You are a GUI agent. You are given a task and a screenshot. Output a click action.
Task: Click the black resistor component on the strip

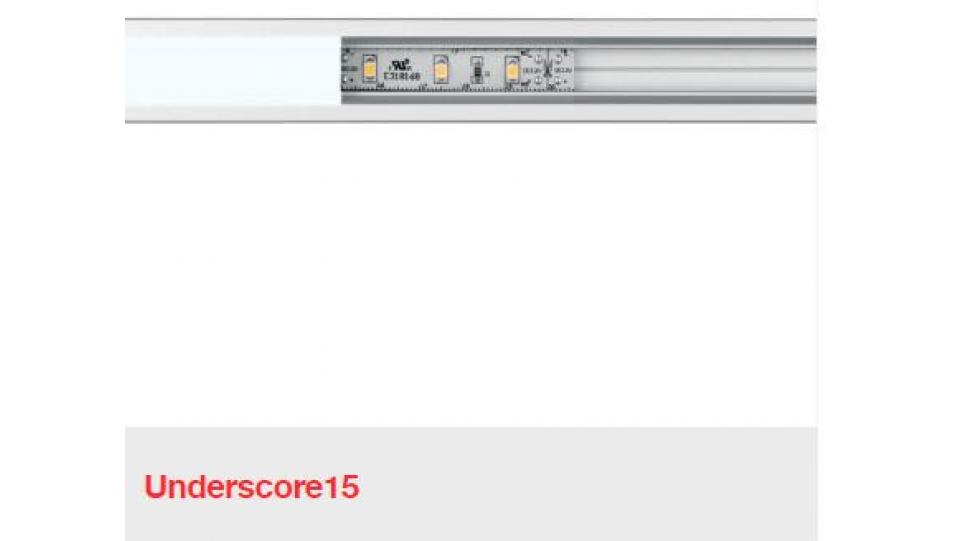coord(477,70)
